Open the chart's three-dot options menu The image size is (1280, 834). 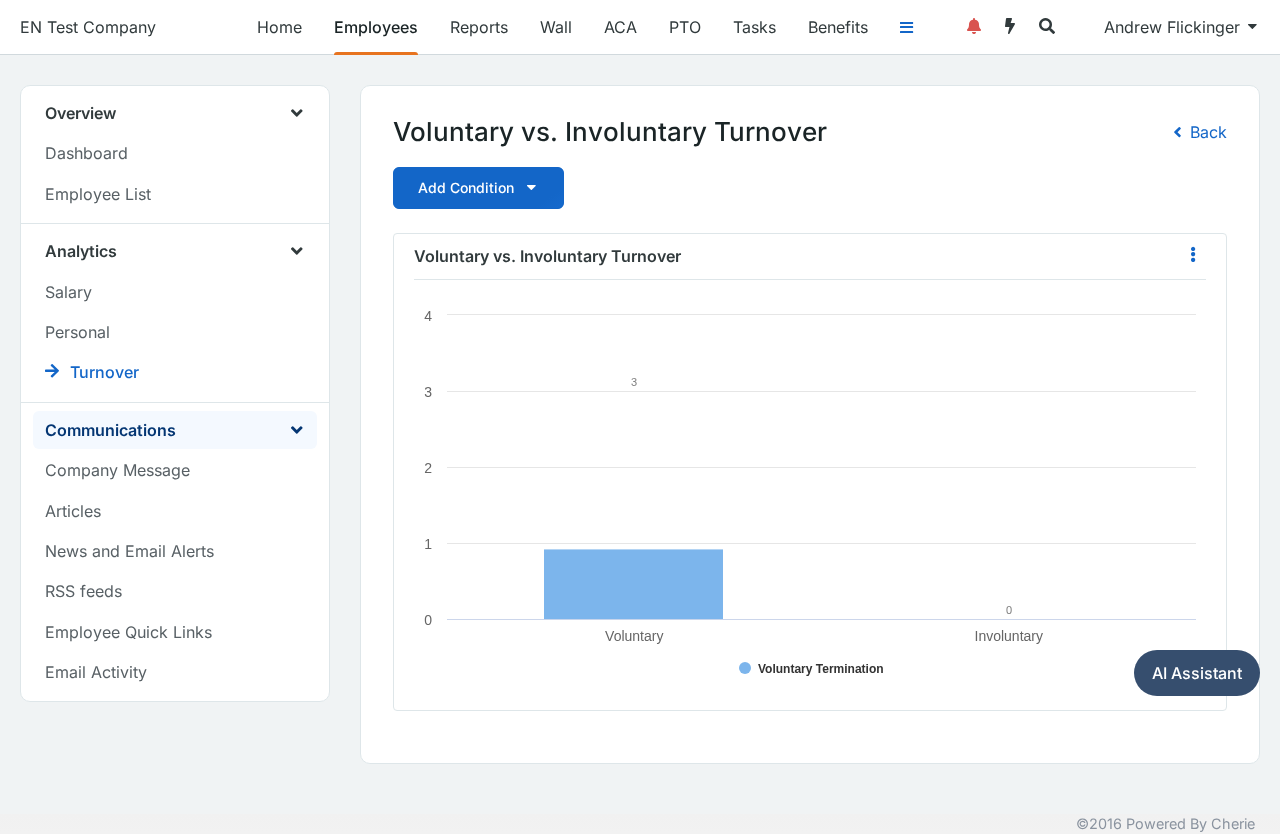click(x=1192, y=255)
